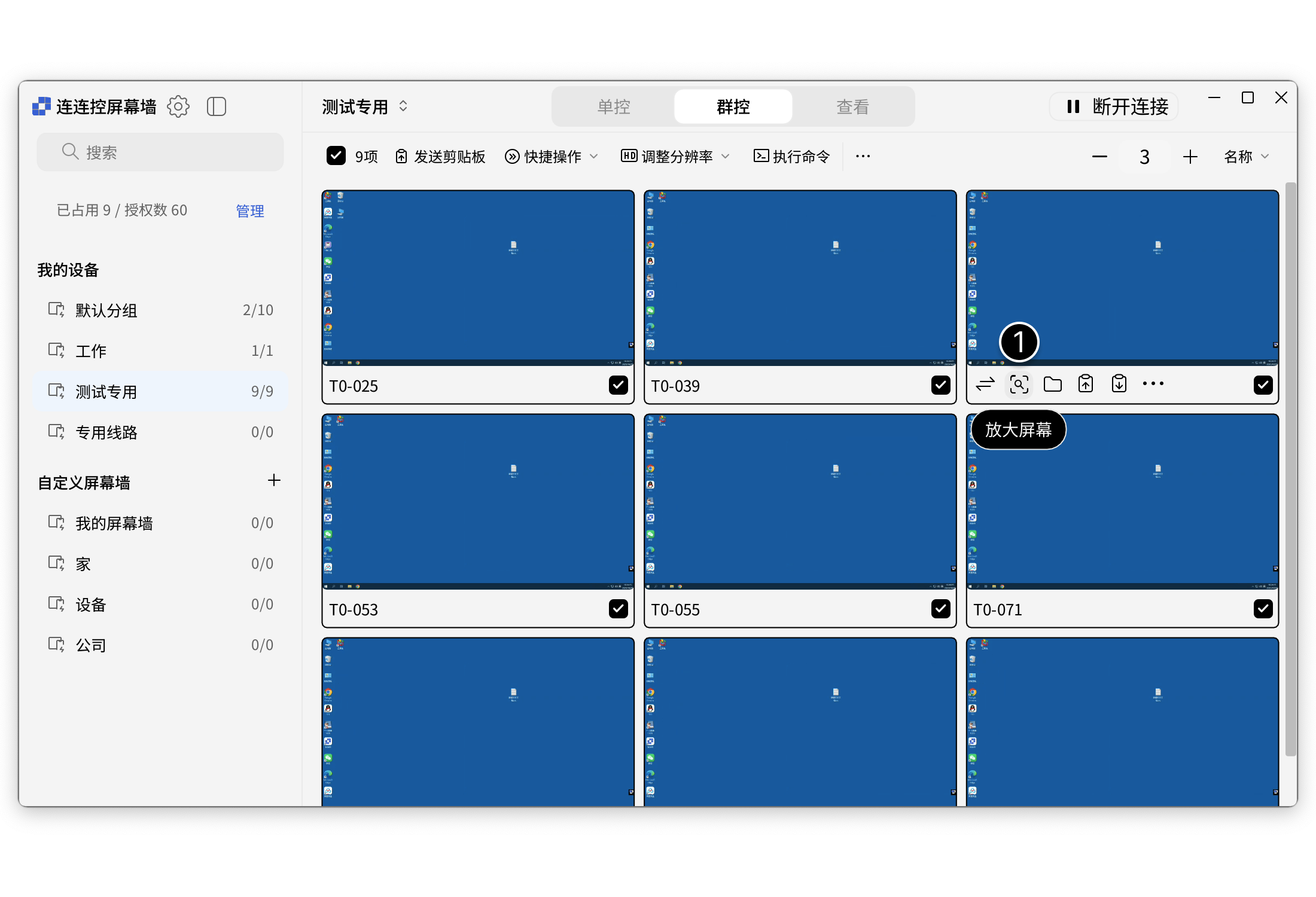Viewport: 1316px width, 897px height.
Task: Switch to the 查看 tab
Action: (852, 106)
